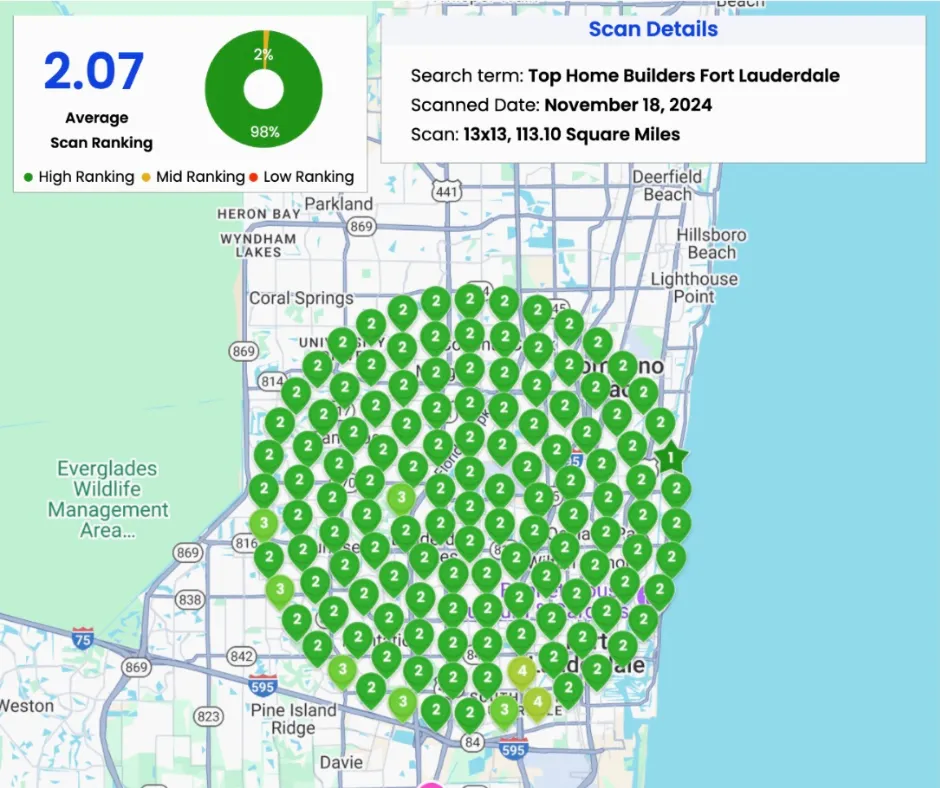
Task: Click the Parkland map label
Action: pos(339,204)
